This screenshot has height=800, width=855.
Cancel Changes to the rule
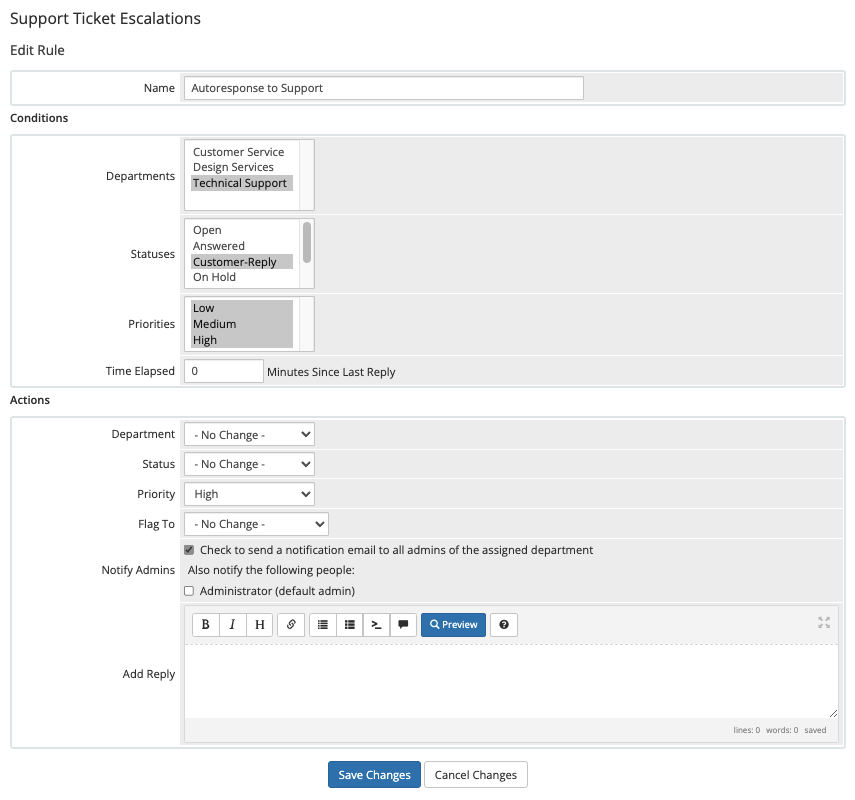pos(475,774)
